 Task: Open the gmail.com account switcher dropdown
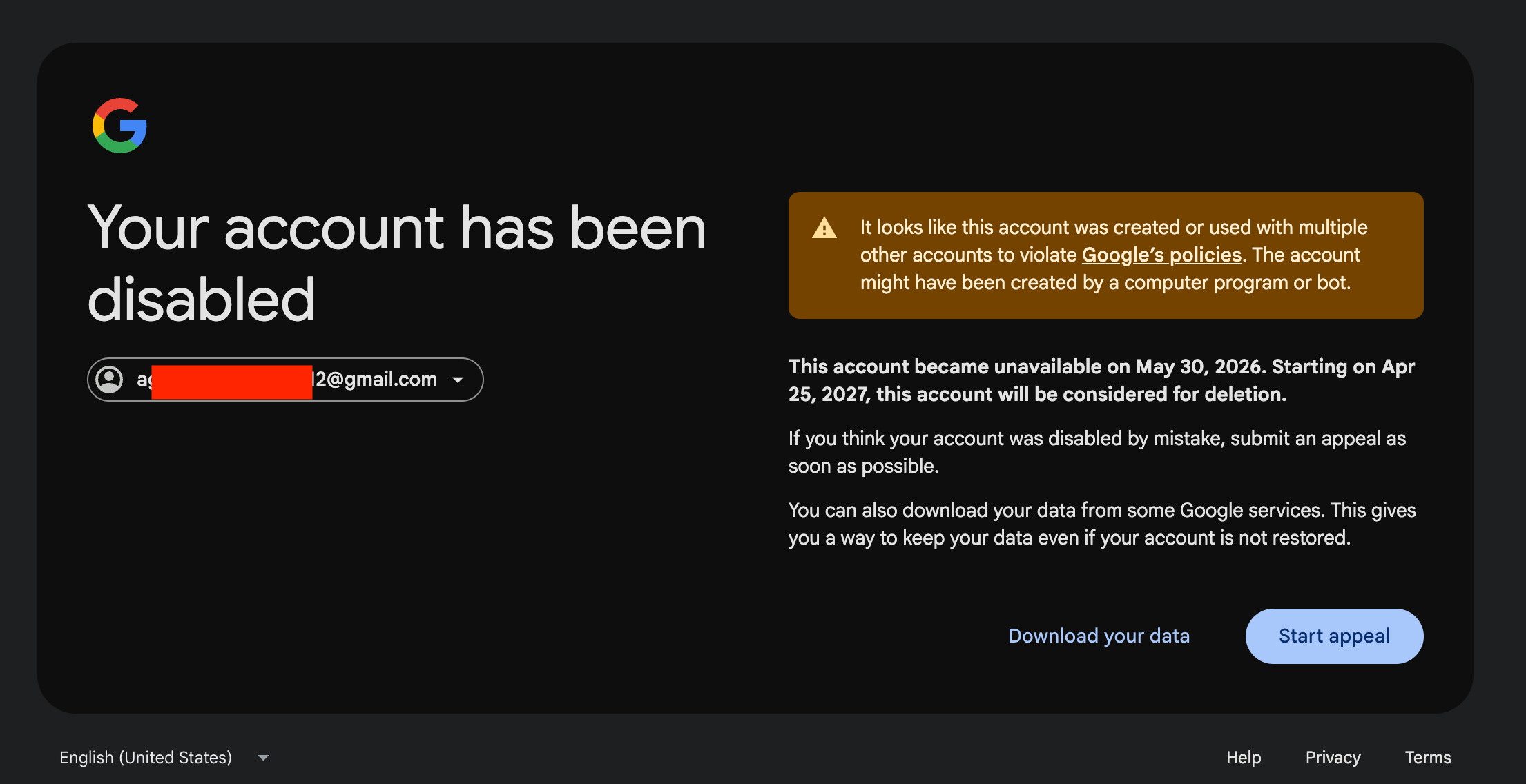pyautogui.click(x=285, y=380)
